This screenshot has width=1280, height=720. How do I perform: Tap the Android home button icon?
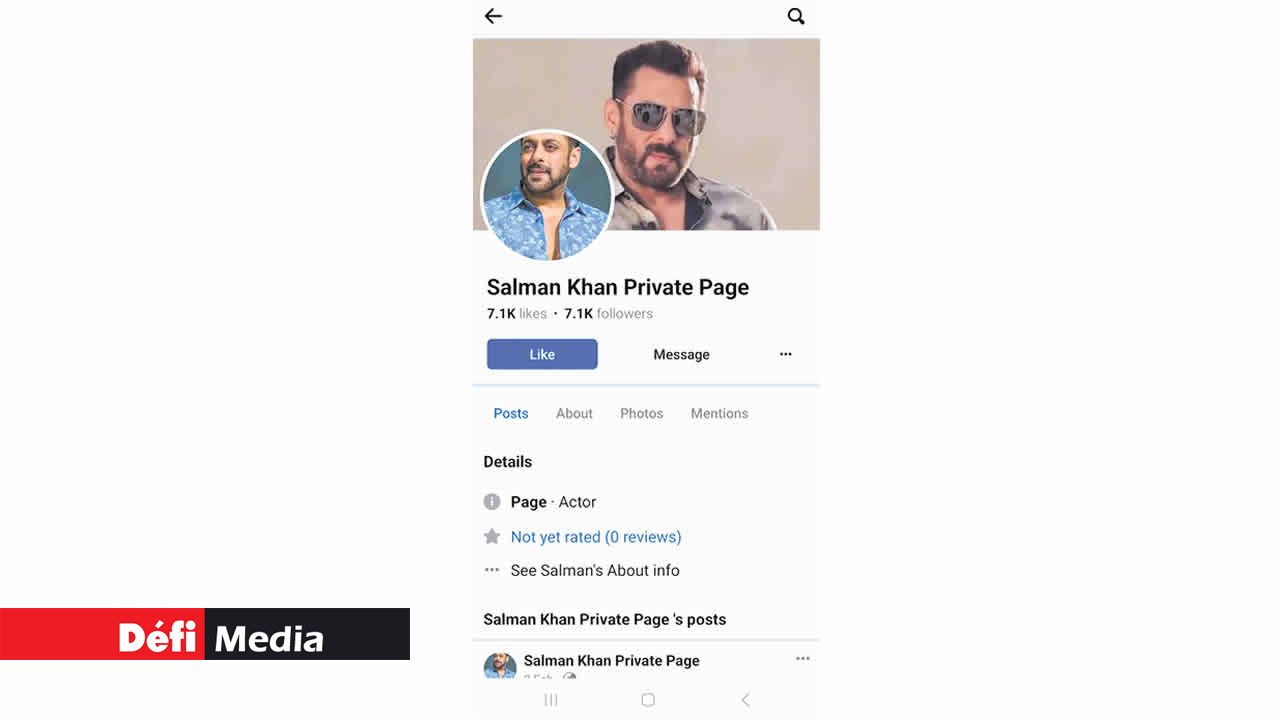click(x=648, y=700)
